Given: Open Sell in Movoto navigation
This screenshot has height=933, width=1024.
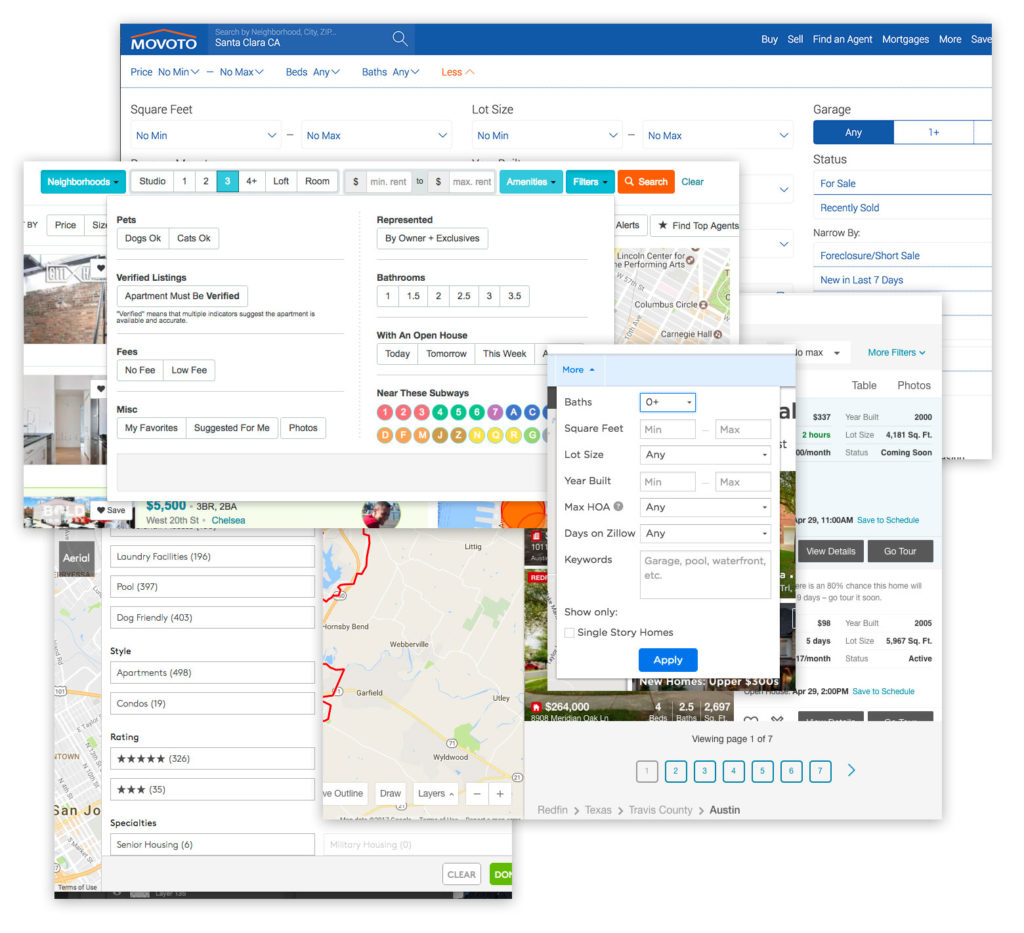Looking at the screenshot, I should pyautogui.click(x=795, y=39).
